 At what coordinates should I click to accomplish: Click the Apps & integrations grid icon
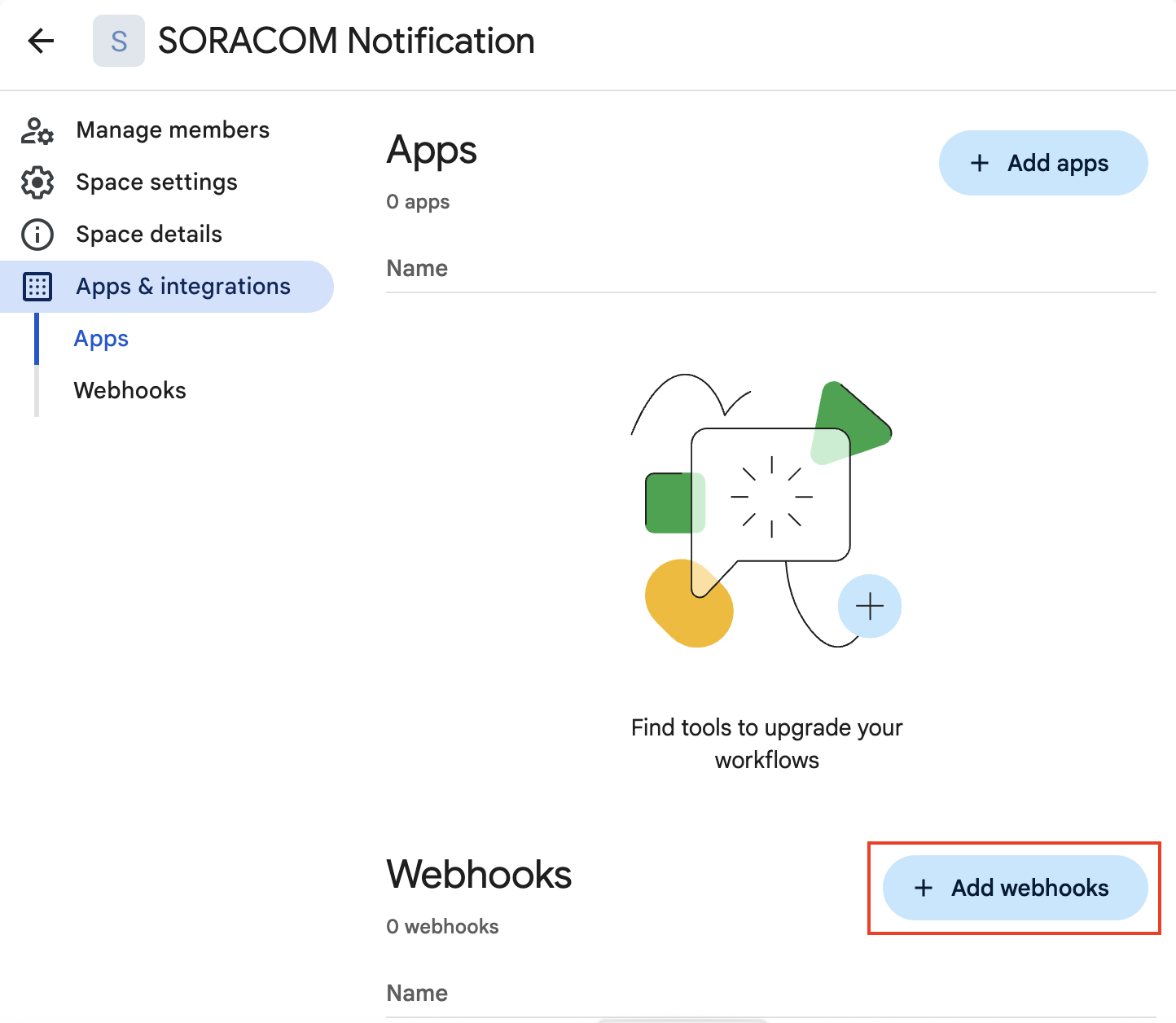[x=37, y=287]
